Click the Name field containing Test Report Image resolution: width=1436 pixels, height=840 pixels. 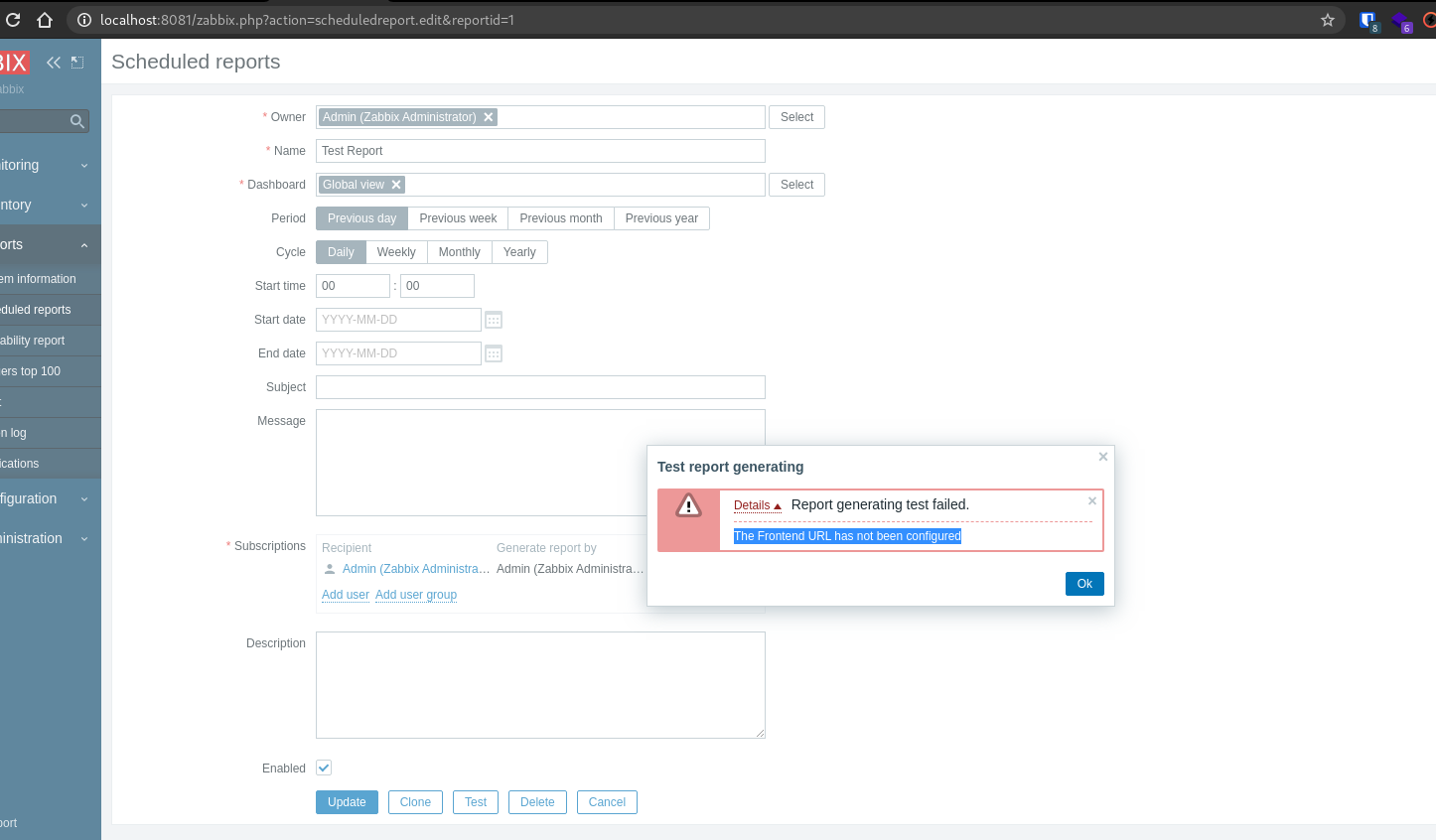click(540, 151)
